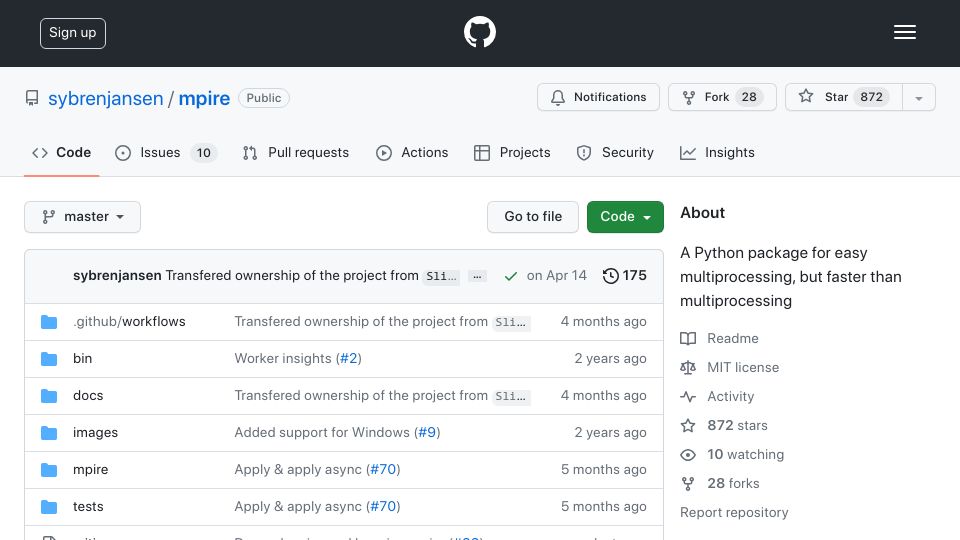Click 2 years ago in bin row
This screenshot has width=960, height=540.
pyautogui.click(x=610, y=358)
